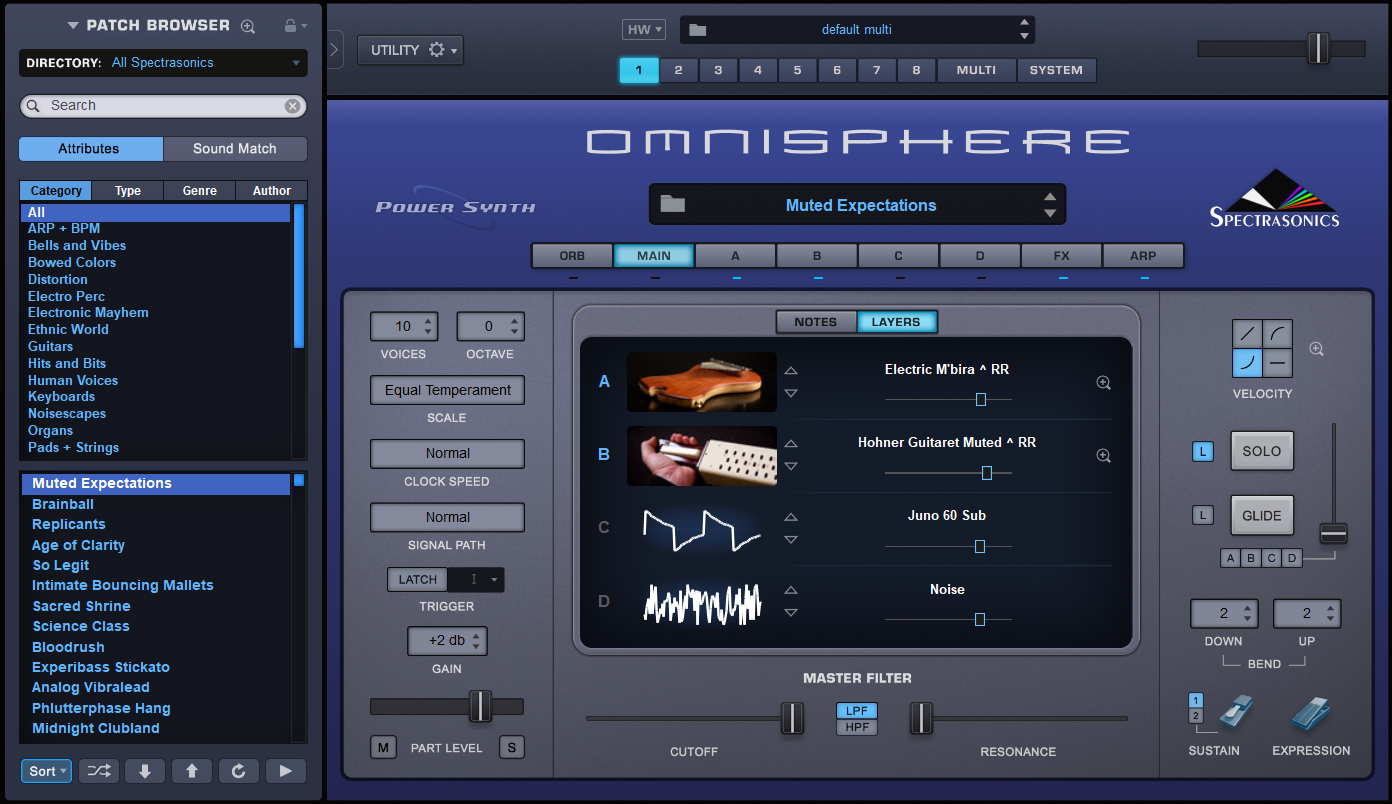Toggle the L latch beside SOLO

[x=1203, y=452]
